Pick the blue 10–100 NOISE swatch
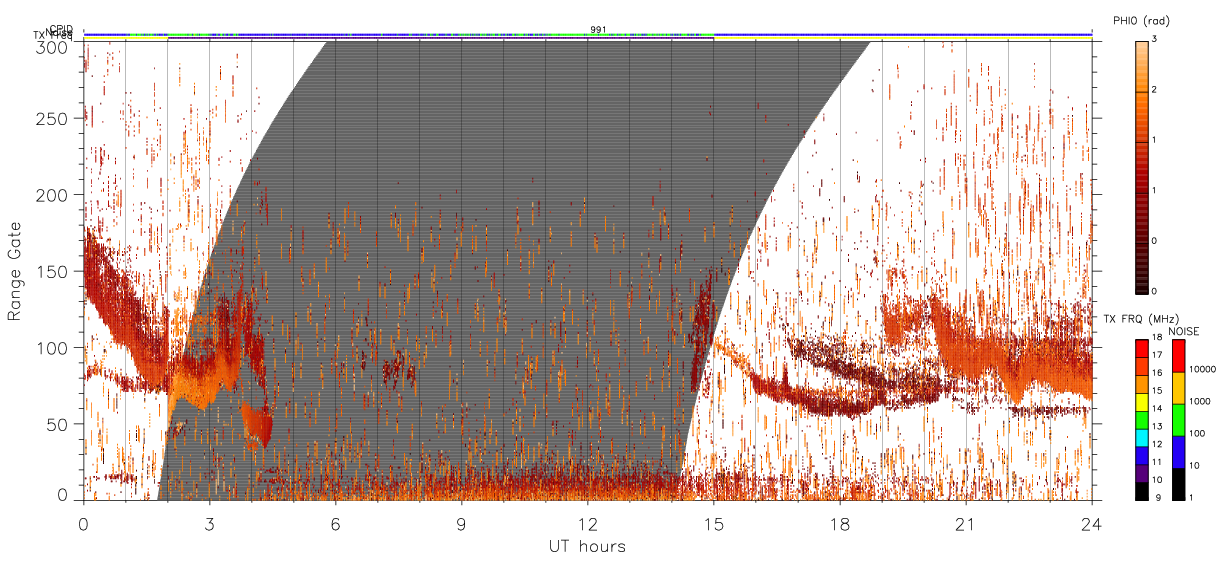1228x567 pixels. 1177,452
